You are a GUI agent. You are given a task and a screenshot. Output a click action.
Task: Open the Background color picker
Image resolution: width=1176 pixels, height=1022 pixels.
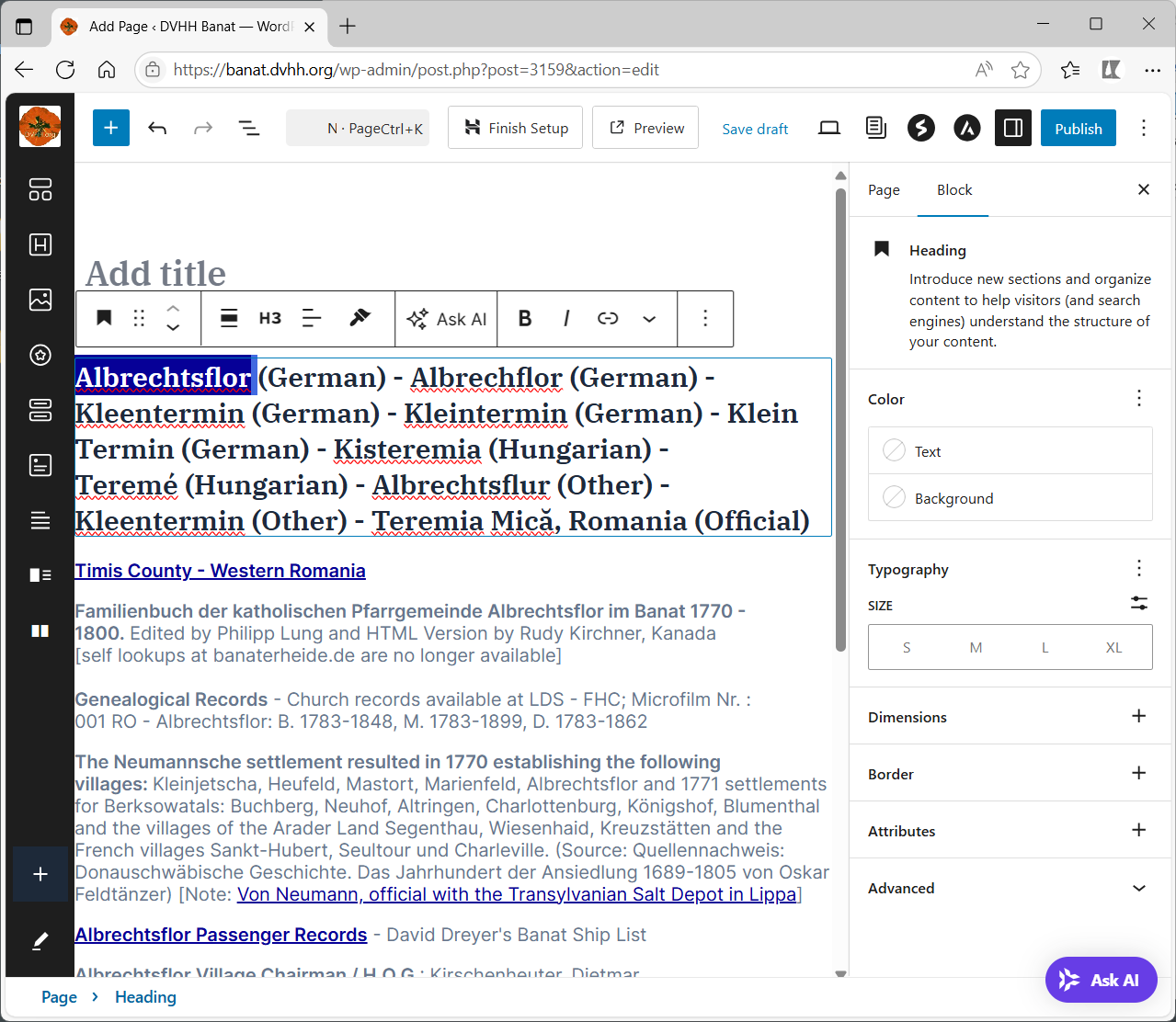pyautogui.click(x=1010, y=498)
